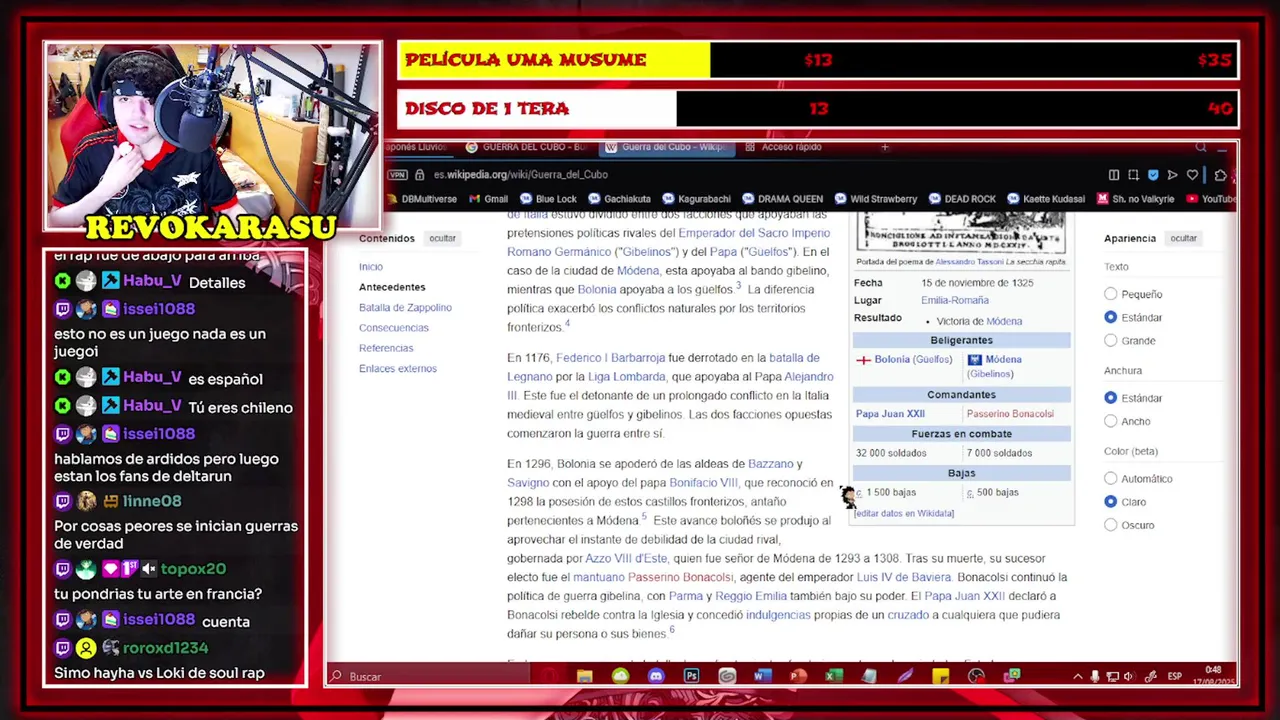Select Grande text size
The image size is (1280, 720).
pyautogui.click(x=1110, y=340)
